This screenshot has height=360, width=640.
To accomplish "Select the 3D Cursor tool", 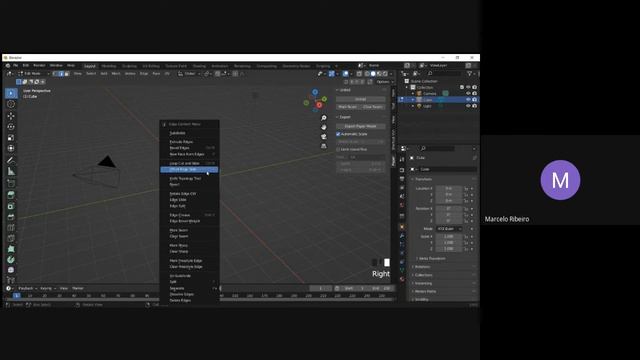I will 11,104.
